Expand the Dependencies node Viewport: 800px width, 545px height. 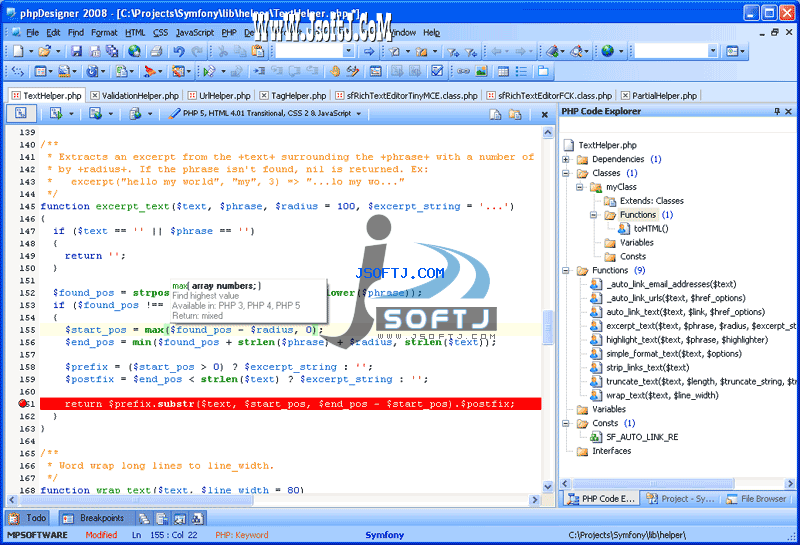566,159
